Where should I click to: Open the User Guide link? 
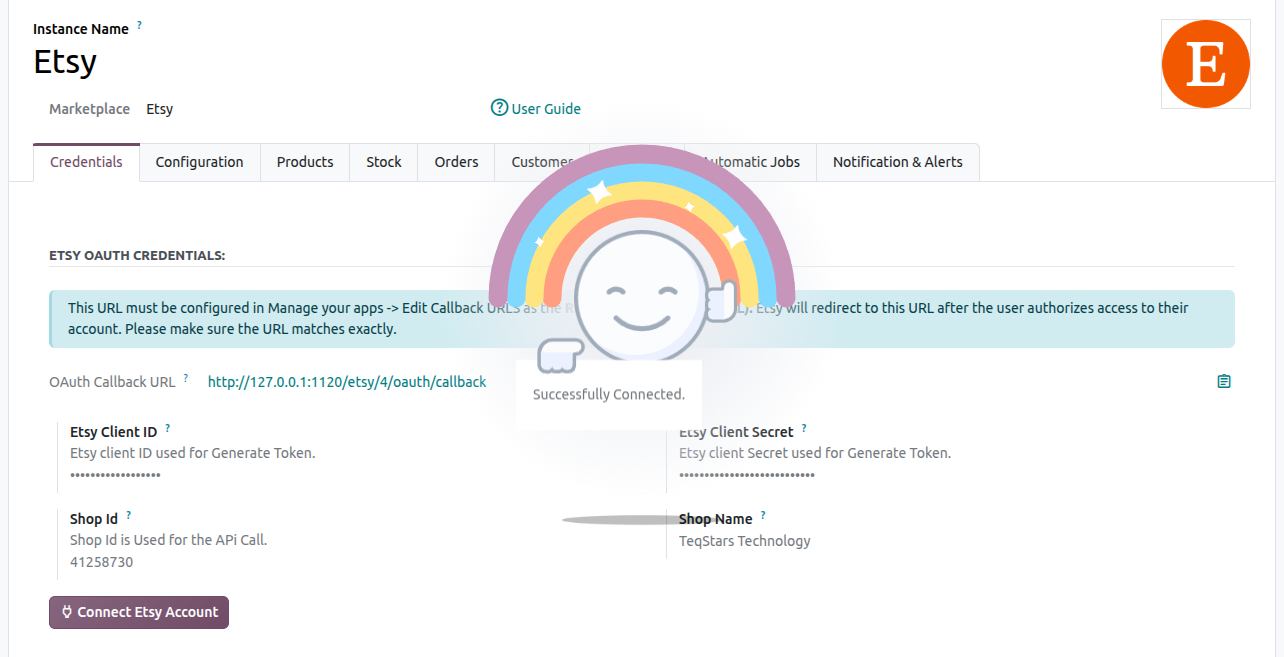[x=546, y=109]
